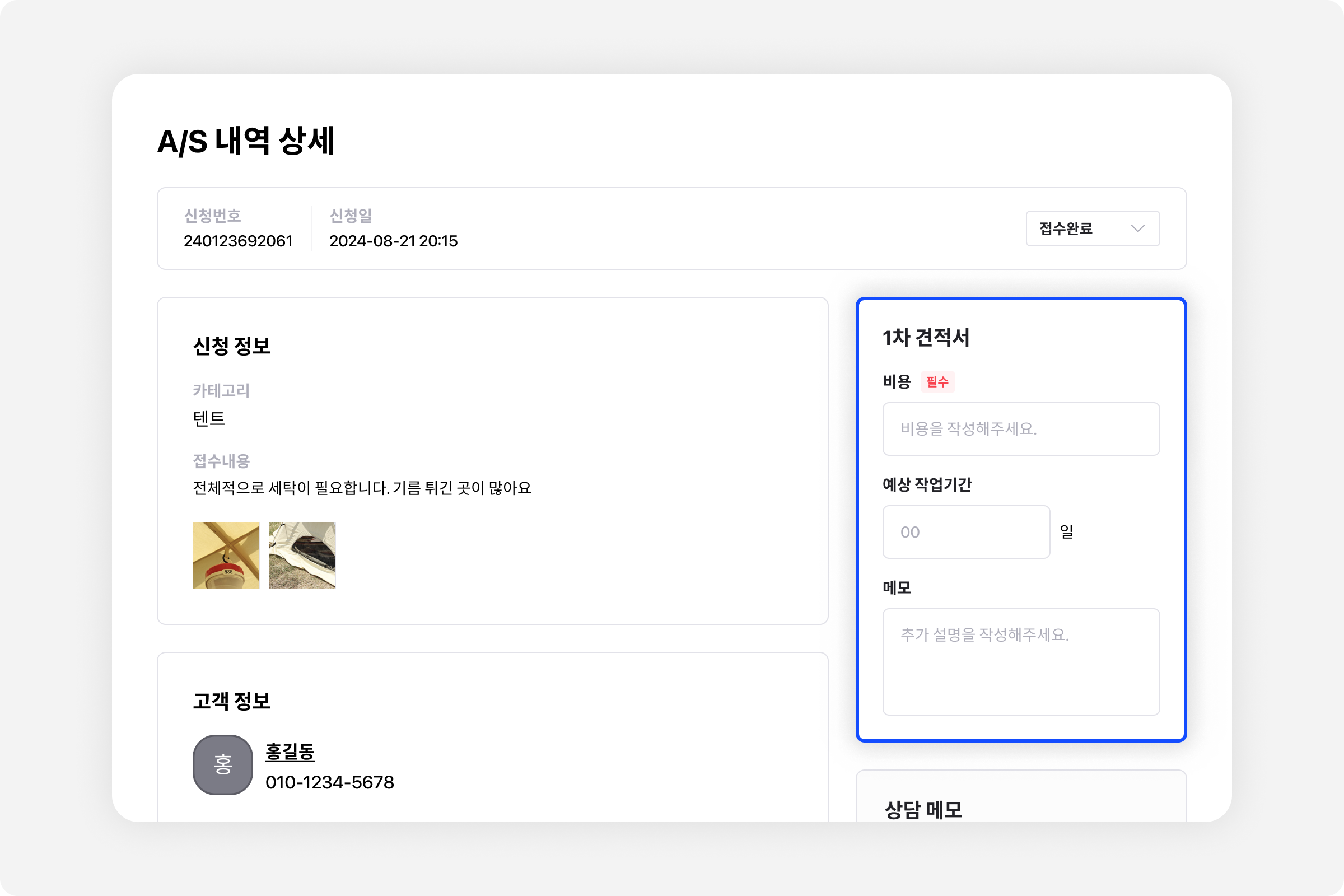
Task: Click the gray 홍 avatar icon
Action: (x=222, y=764)
